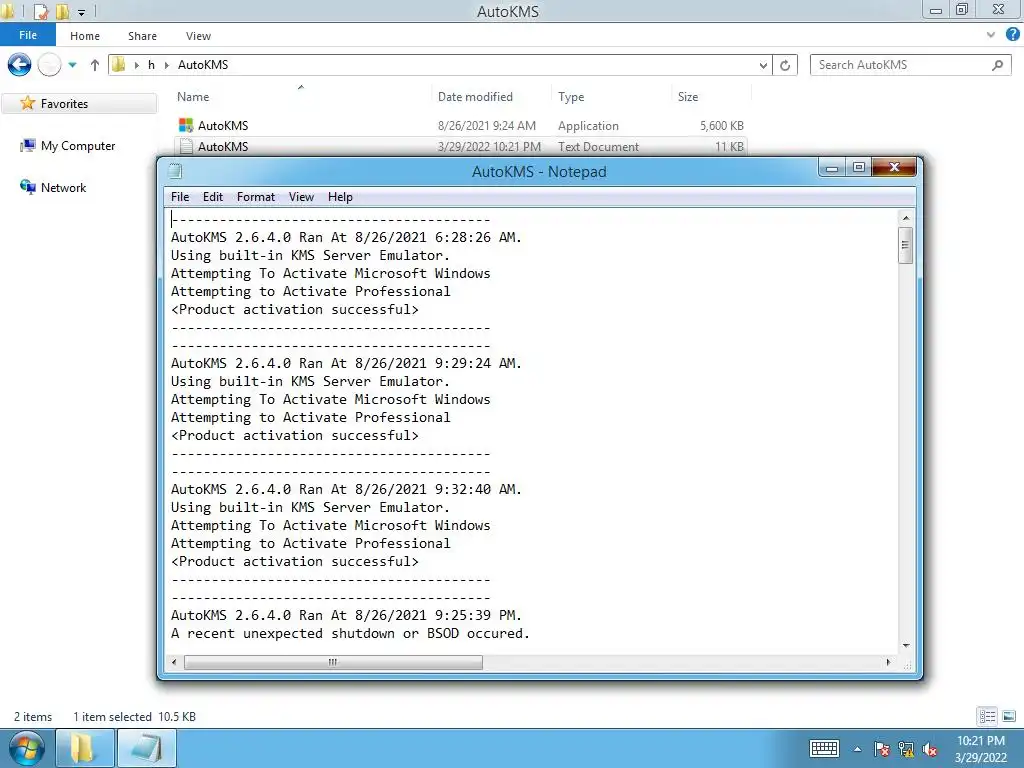Go up one folder level
This screenshot has width=1024, height=768.
point(95,65)
